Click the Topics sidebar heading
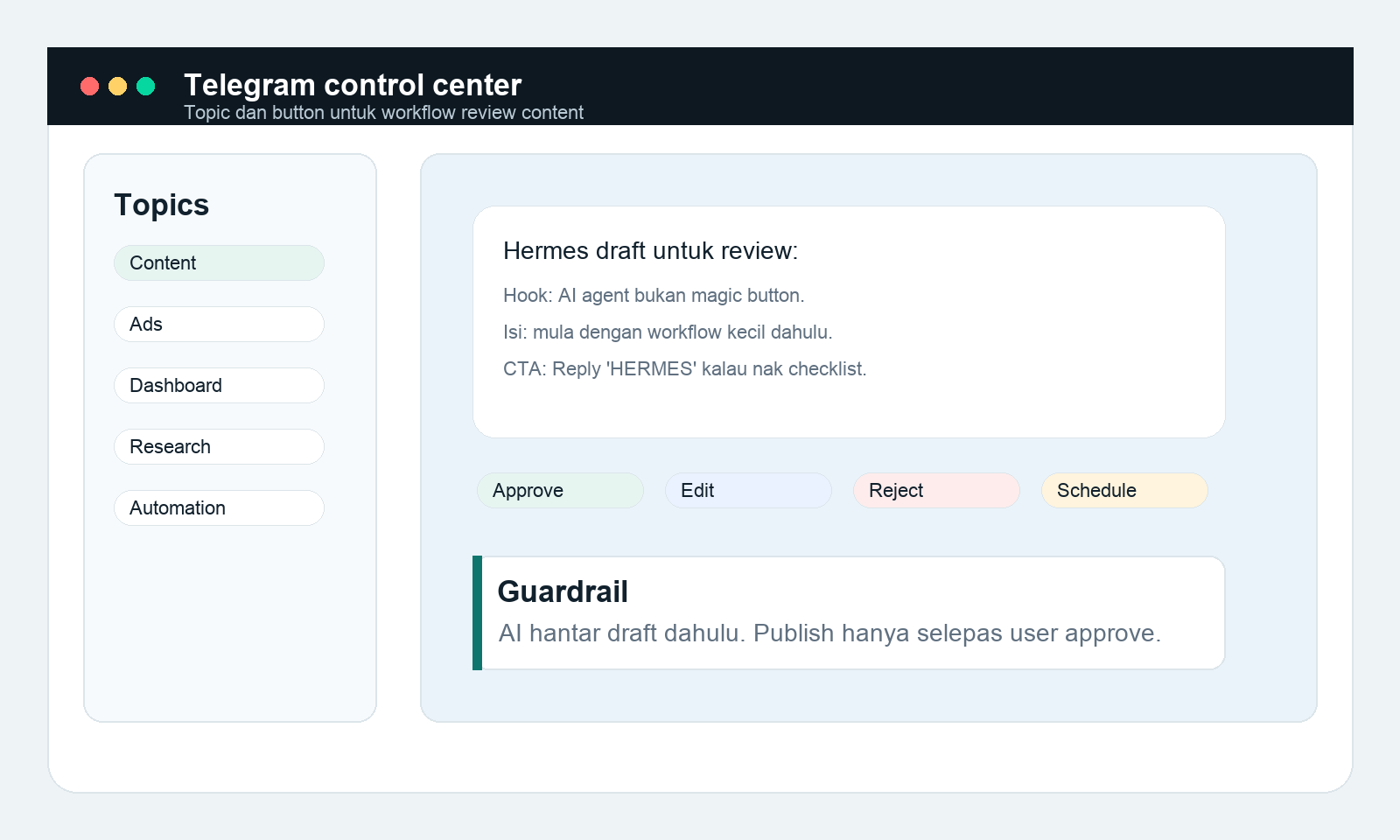The image size is (1400, 840). 162,205
